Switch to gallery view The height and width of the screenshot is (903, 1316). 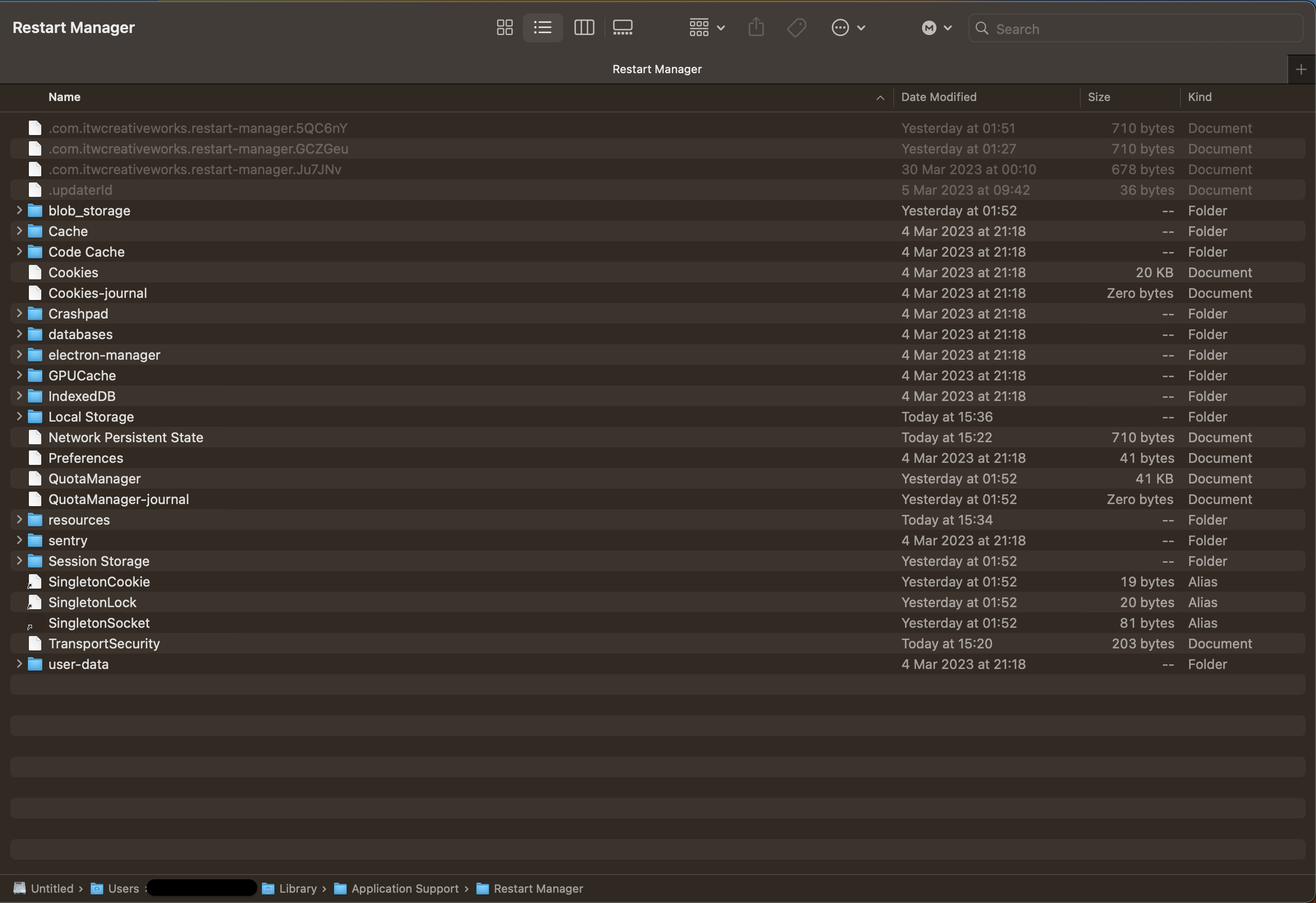coord(622,28)
